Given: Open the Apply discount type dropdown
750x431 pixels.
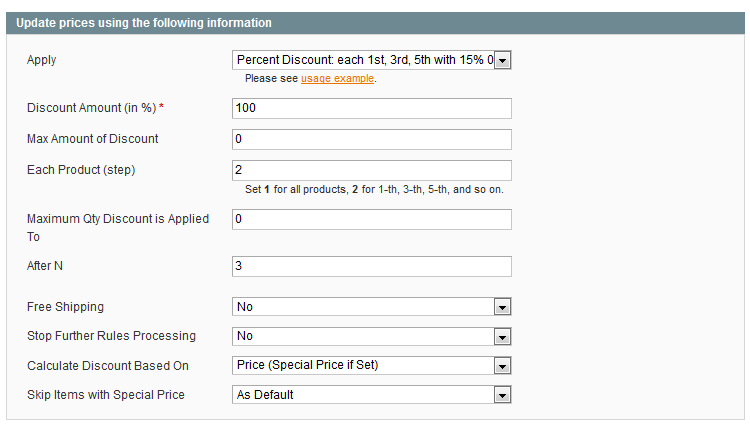Looking at the screenshot, I should (x=372, y=61).
